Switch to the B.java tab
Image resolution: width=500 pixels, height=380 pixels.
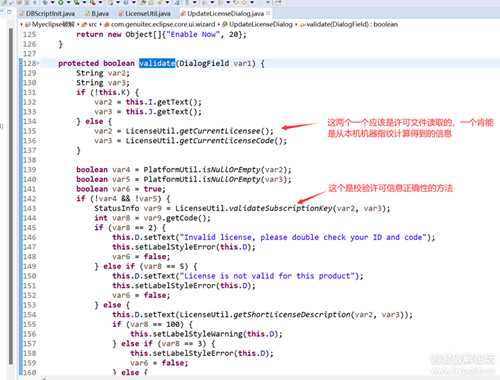pyautogui.click(x=97, y=13)
